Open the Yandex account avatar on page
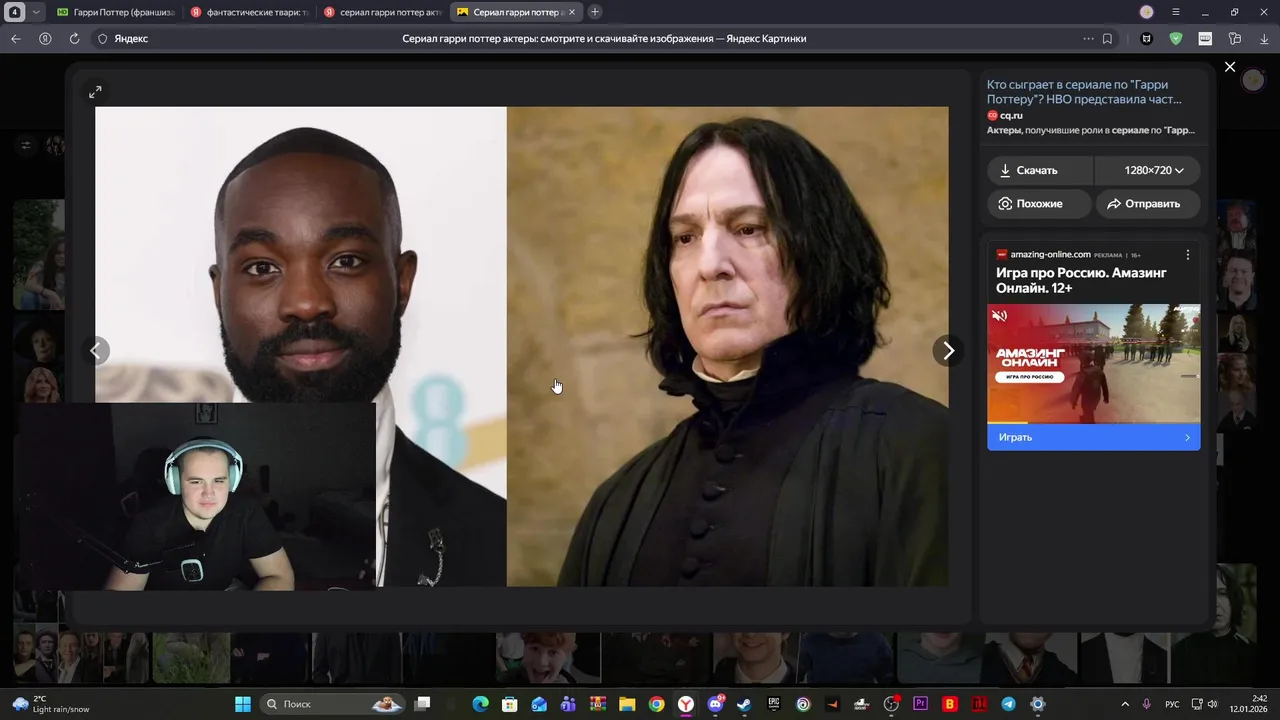 (x=1253, y=80)
